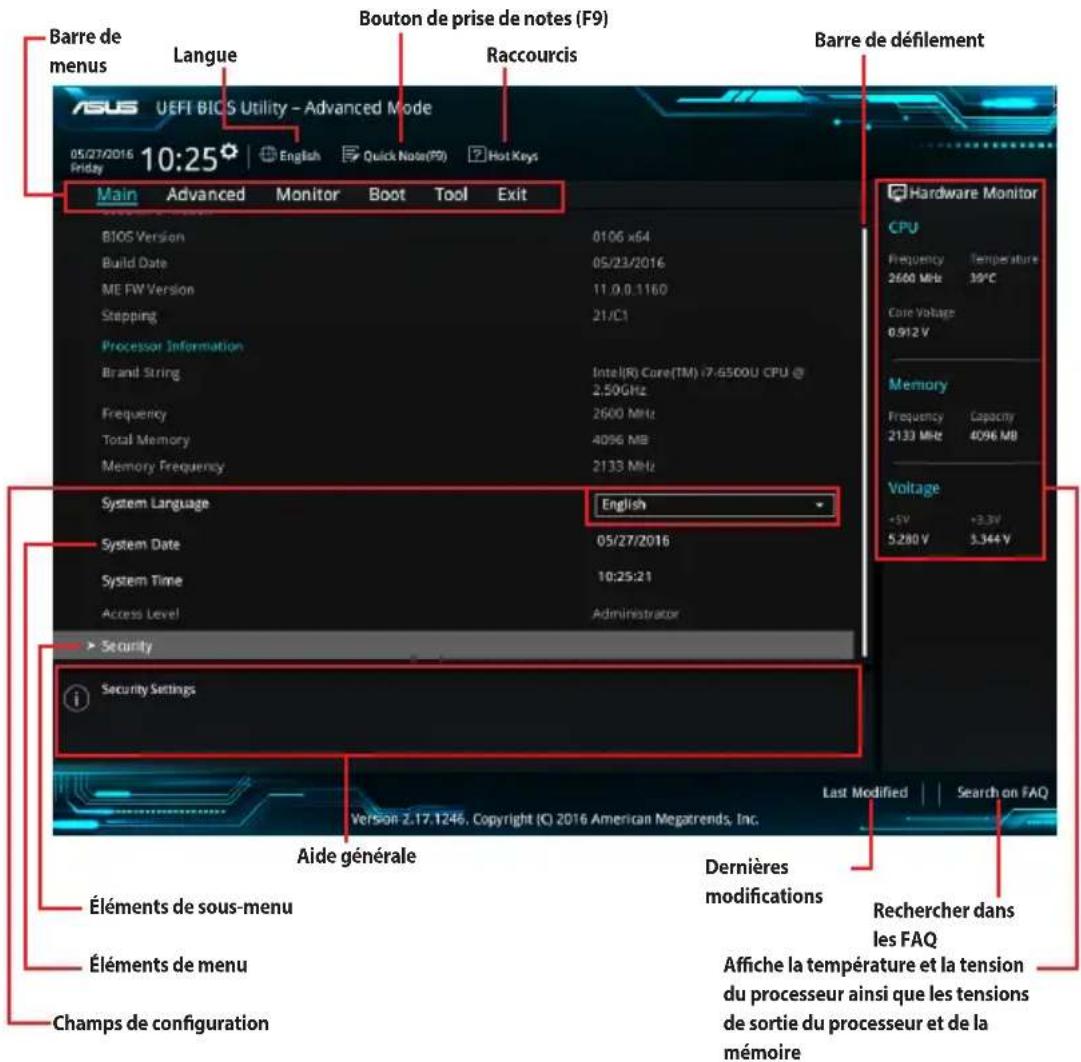Open the Monitor tab
The image size is (1081, 1062).
[x=307, y=194]
